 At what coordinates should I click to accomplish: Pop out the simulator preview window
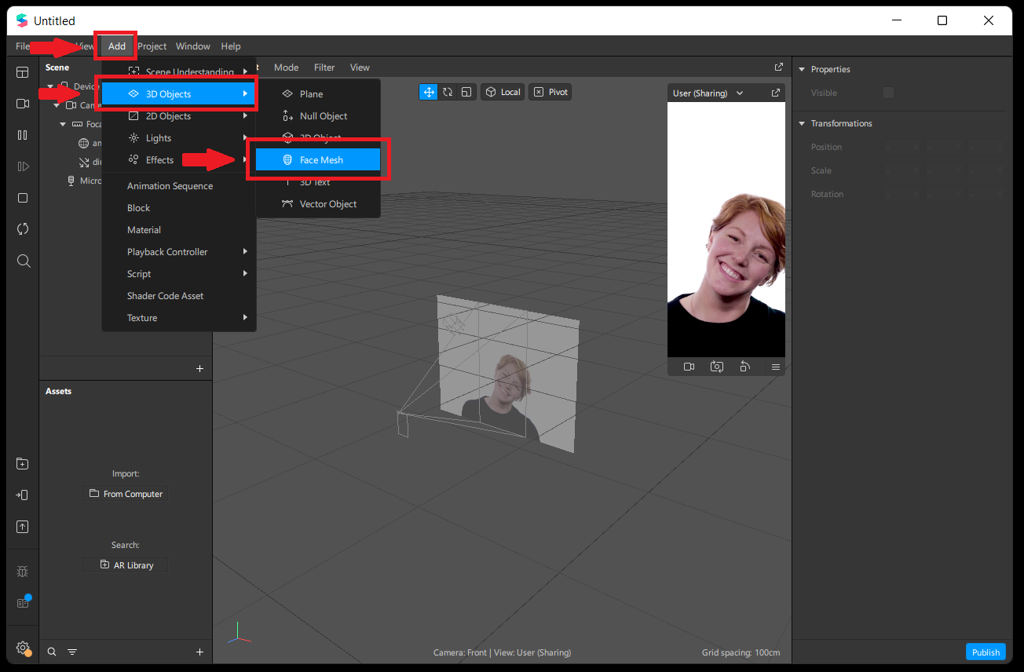click(775, 93)
